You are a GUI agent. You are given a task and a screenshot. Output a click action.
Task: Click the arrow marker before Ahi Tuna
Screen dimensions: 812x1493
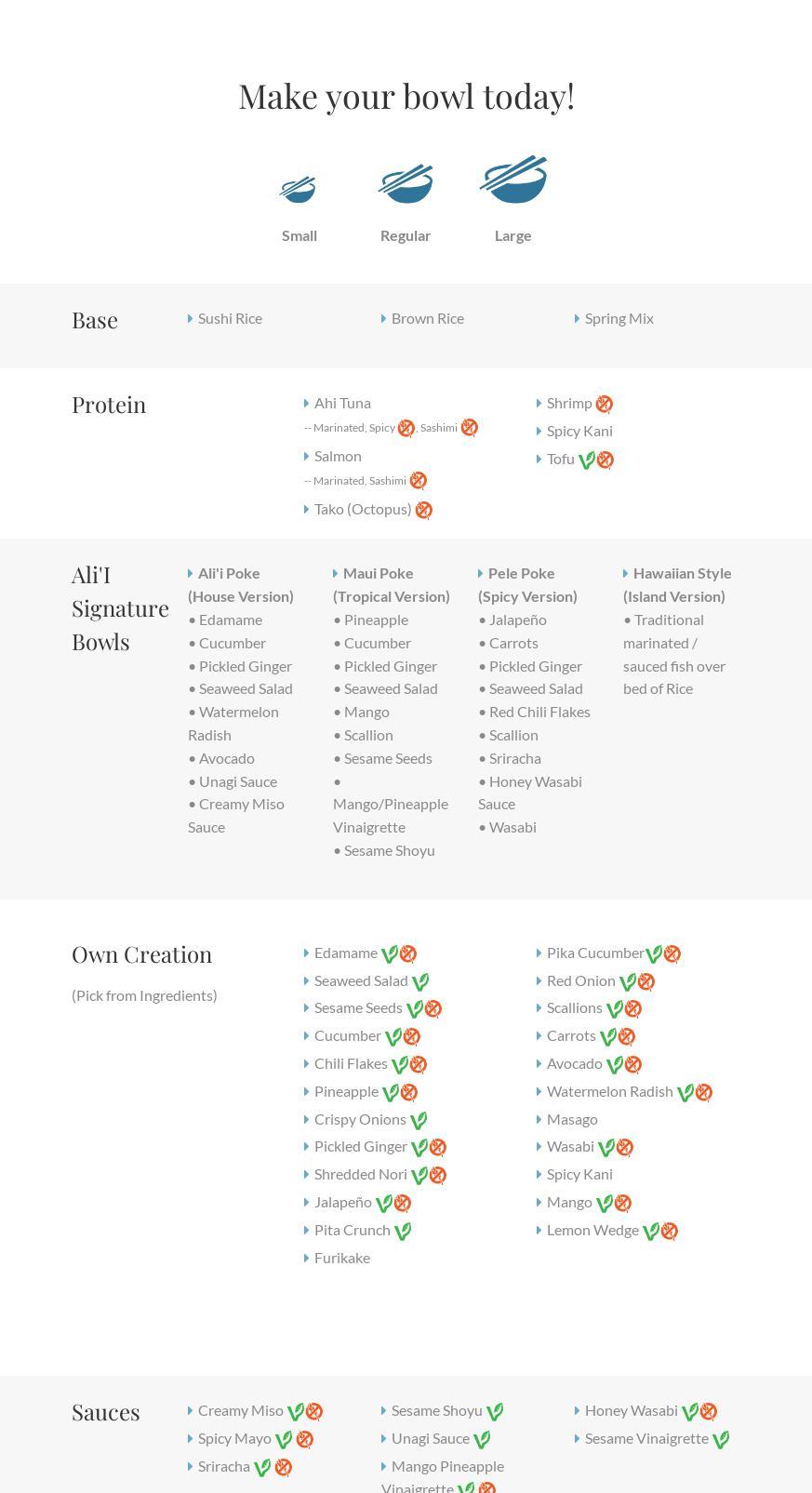[x=307, y=404]
